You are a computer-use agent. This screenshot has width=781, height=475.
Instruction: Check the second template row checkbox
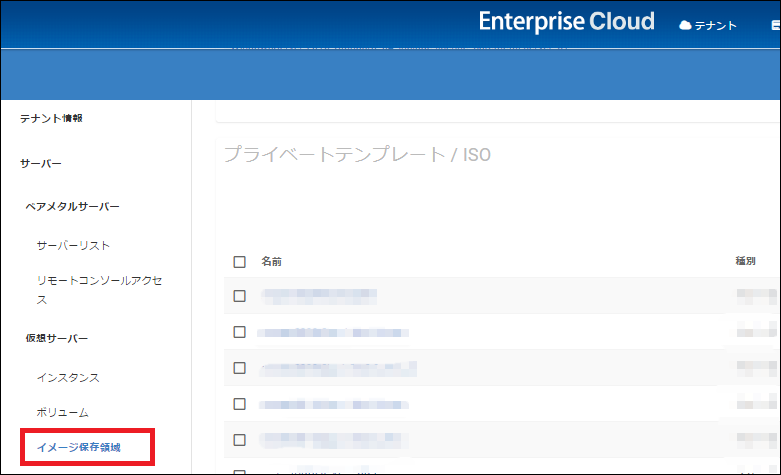(x=239, y=332)
